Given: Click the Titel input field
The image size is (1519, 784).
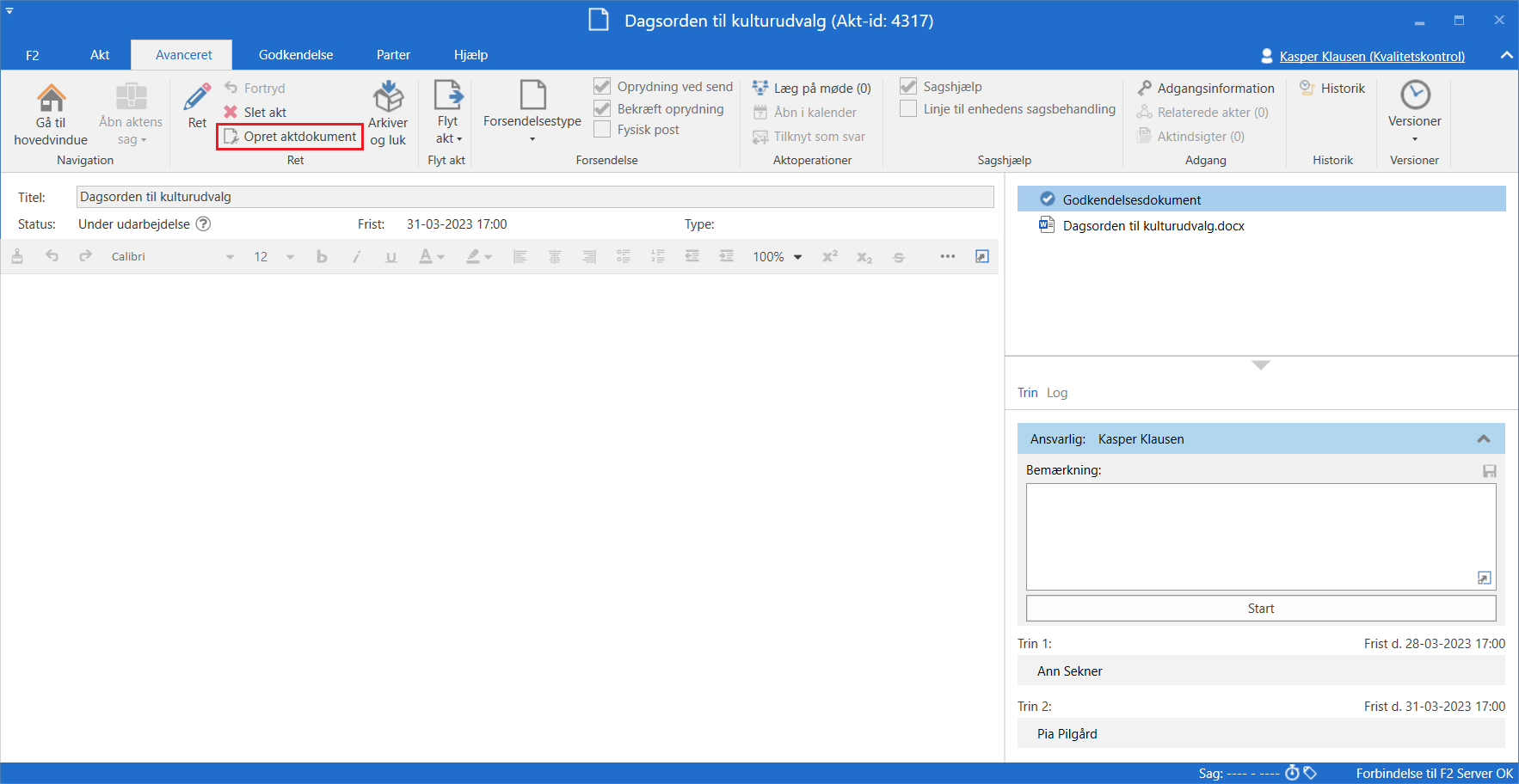Looking at the screenshot, I should [x=535, y=197].
